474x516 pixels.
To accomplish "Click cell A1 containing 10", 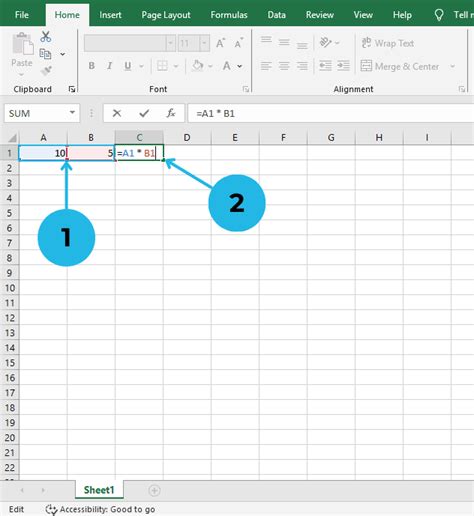I will point(43,153).
